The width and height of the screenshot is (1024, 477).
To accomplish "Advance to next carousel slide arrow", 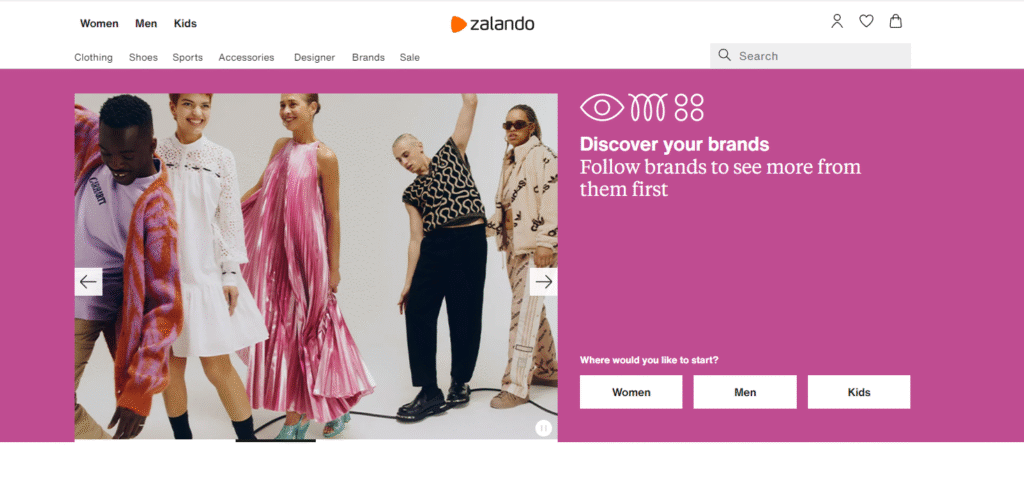I will click(543, 282).
